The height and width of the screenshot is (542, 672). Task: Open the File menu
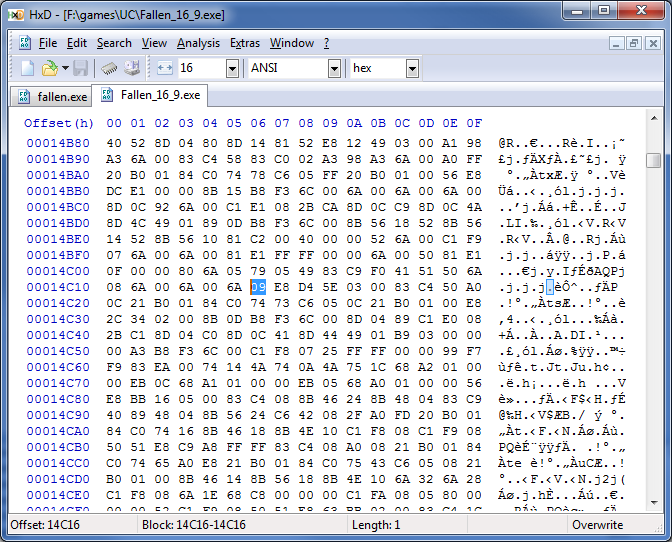[x=48, y=43]
